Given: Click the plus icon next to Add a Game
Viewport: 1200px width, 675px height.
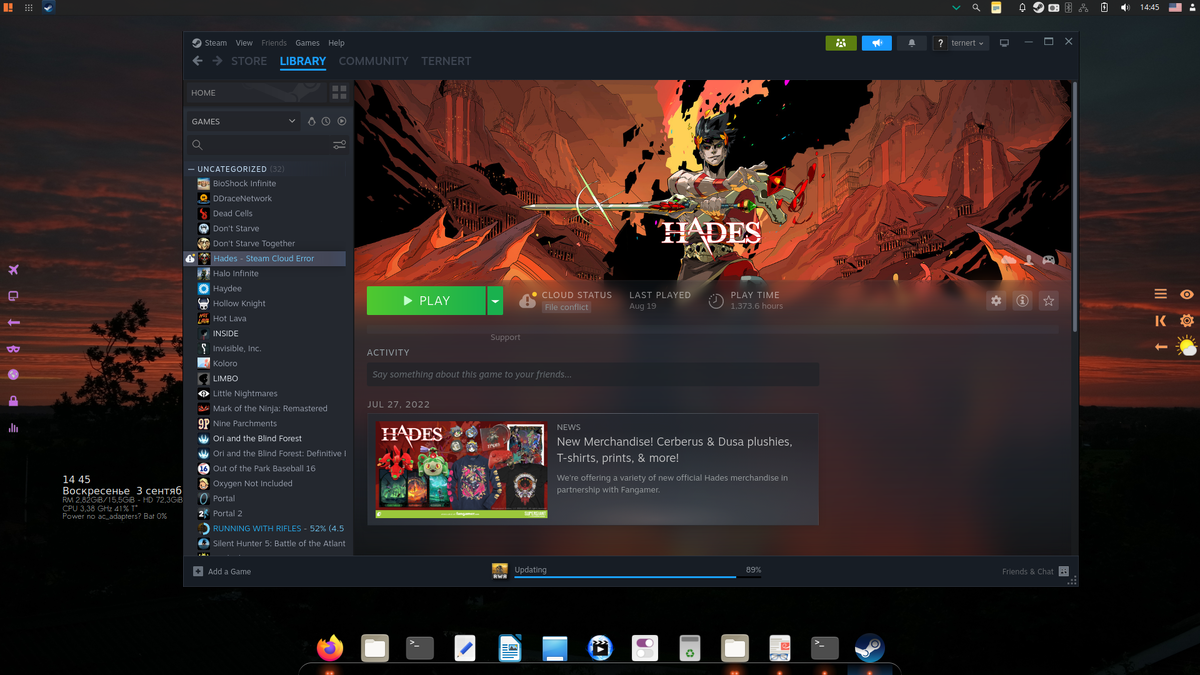Looking at the screenshot, I should (198, 571).
